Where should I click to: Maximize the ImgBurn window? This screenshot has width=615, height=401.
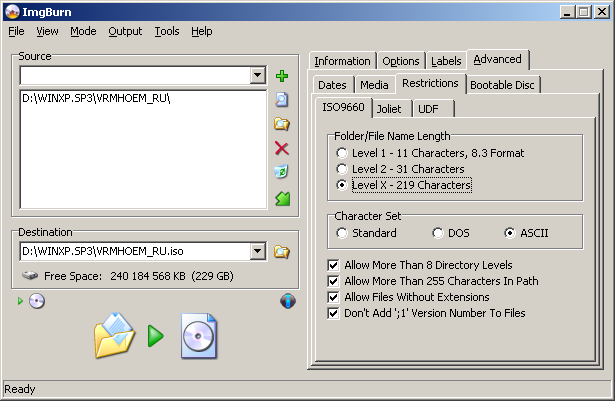[x=584, y=12]
